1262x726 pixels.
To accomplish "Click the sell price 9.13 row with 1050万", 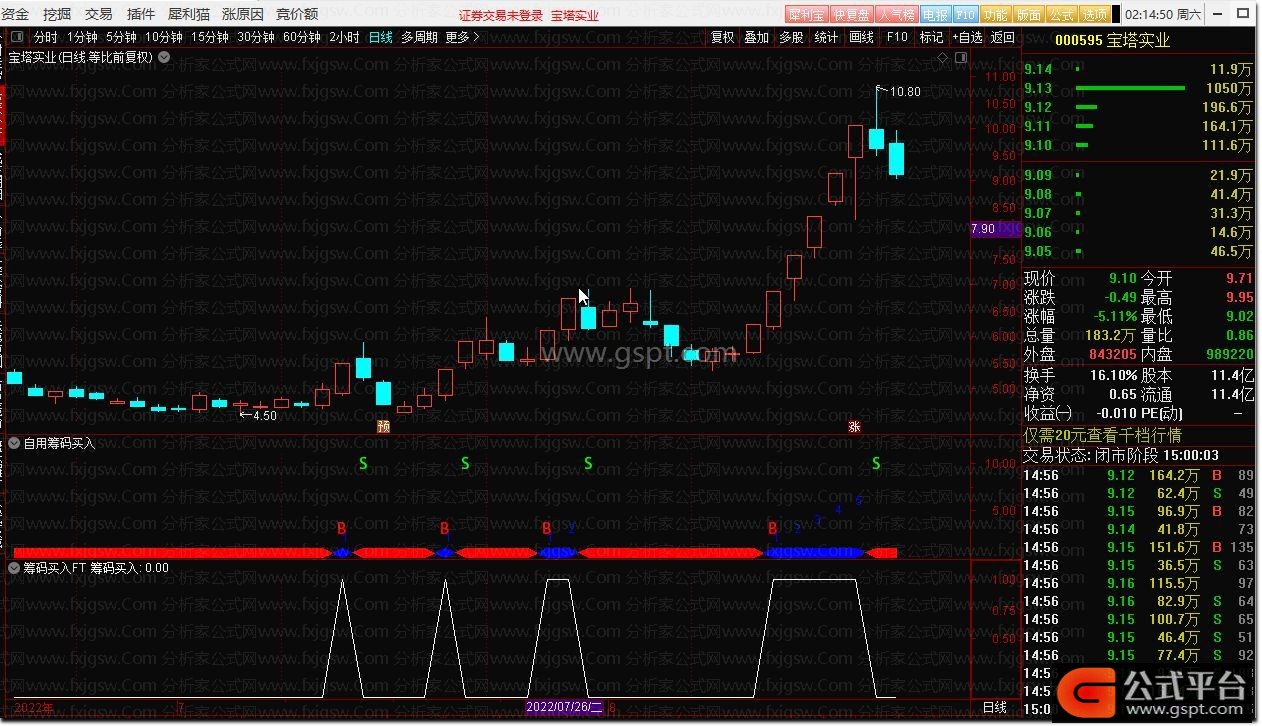I will pos(1139,88).
